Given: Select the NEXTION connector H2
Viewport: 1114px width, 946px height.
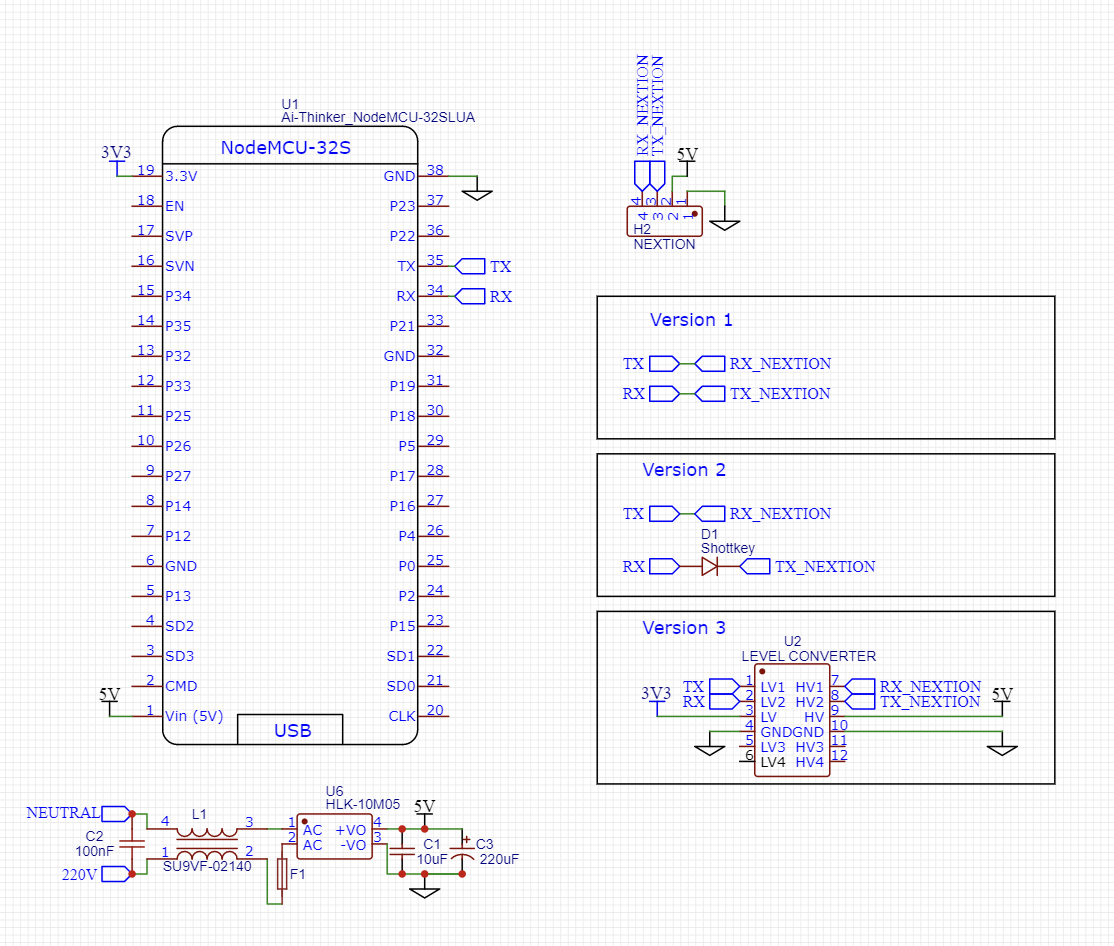Looking at the screenshot, I should point(665,220).
